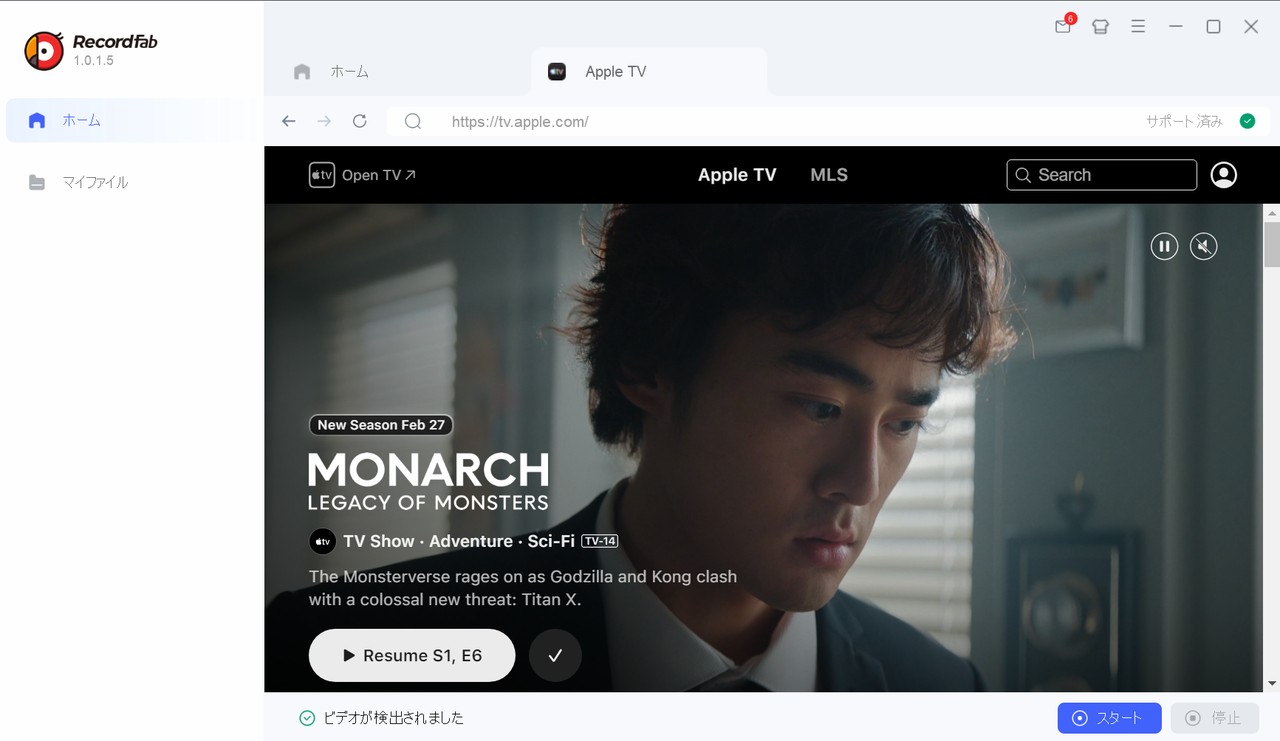Toggle the watchlist checkmark for Monarch
The image size is (1280, 741).
click(x=555, y=656)
